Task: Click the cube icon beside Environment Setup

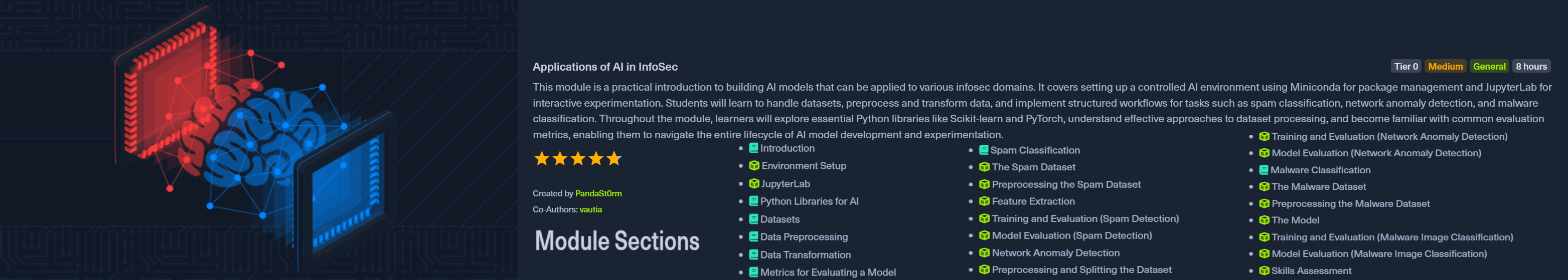Action: point(753,166)
